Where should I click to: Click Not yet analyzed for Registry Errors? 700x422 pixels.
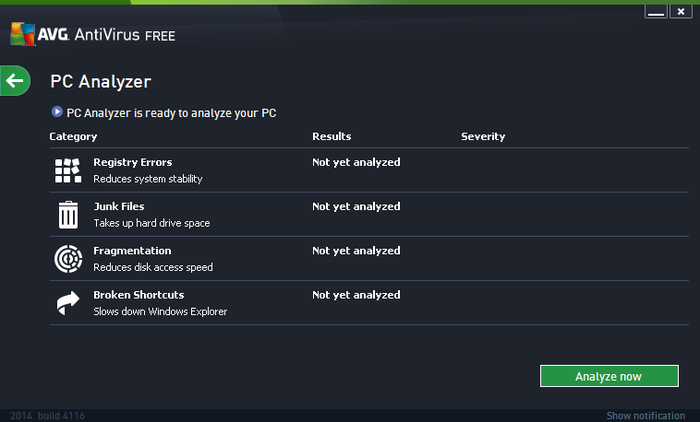click(356, 162)
